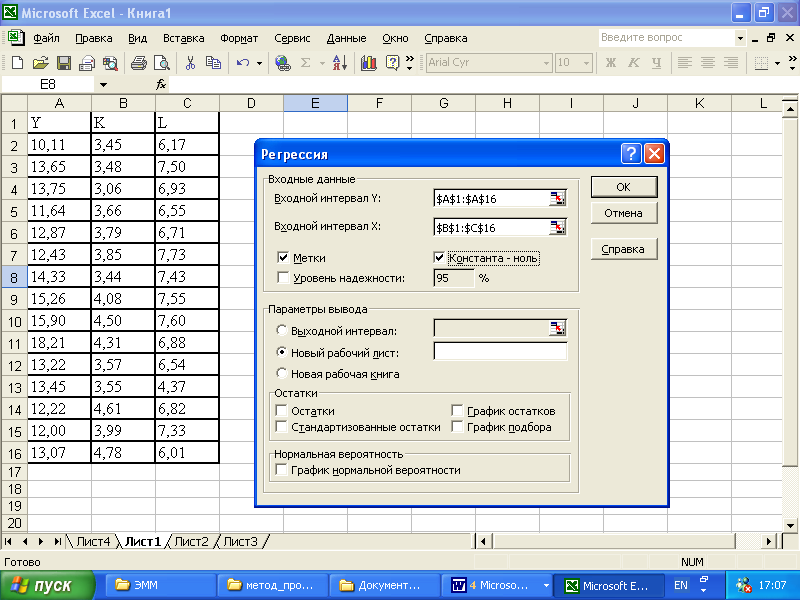Viewport: 800px width, 600px height.
Task: Uncheck the Константа - ноль checkbox
Action: 439,257
